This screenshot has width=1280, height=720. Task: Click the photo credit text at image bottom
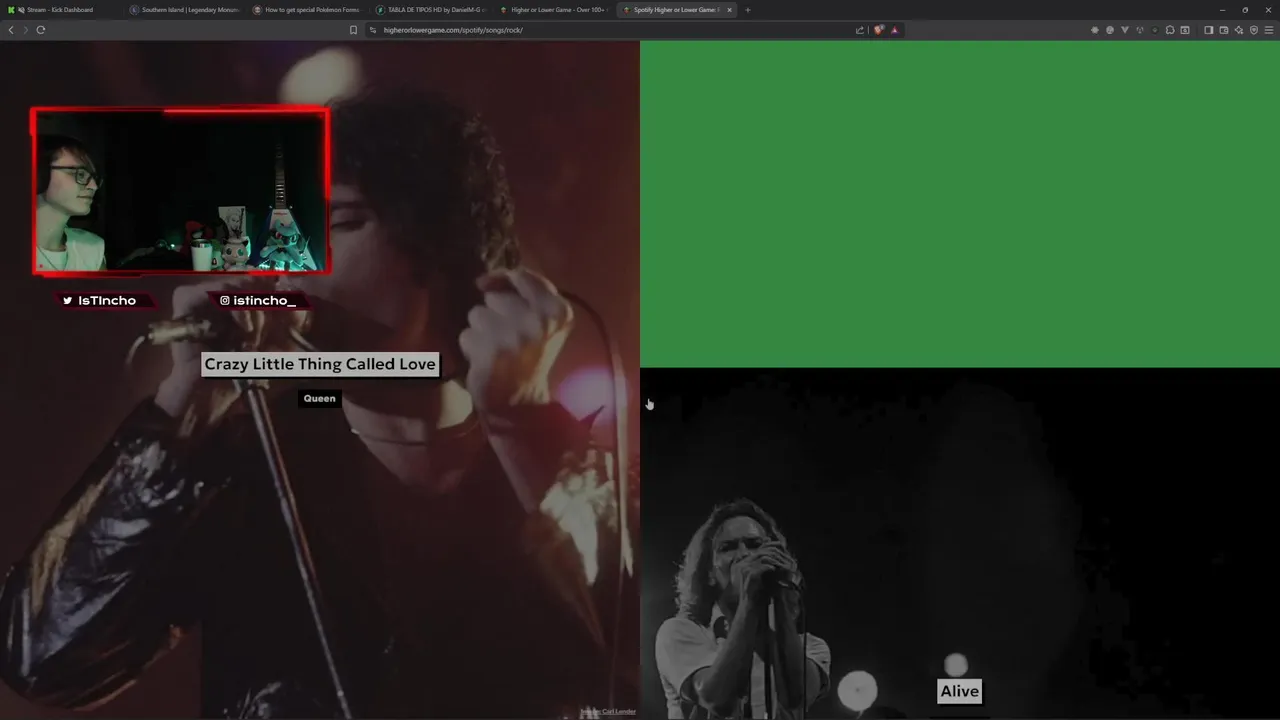click(x=608, y=712)
